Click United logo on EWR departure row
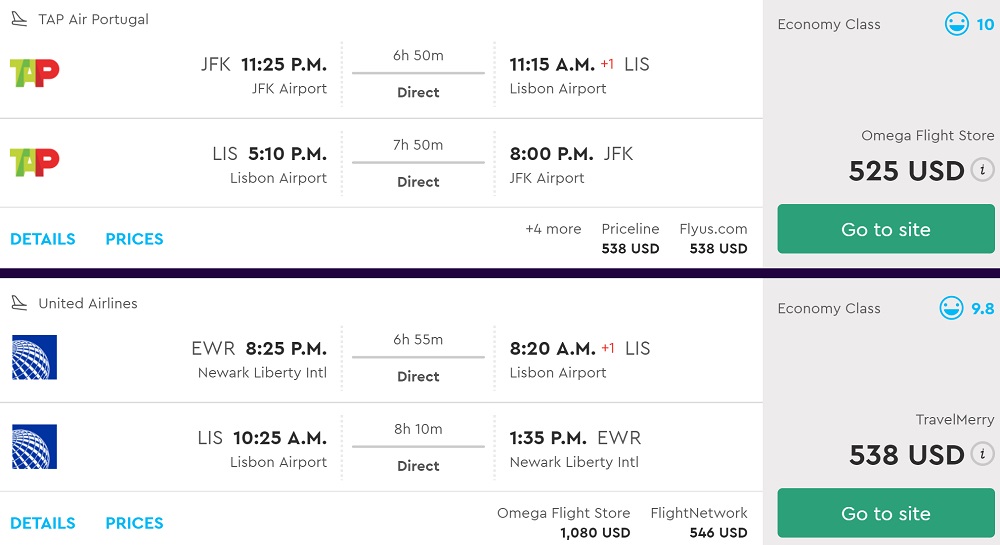Image resolution: width=1000 pixels, height=545 pixels. [34, 357]
